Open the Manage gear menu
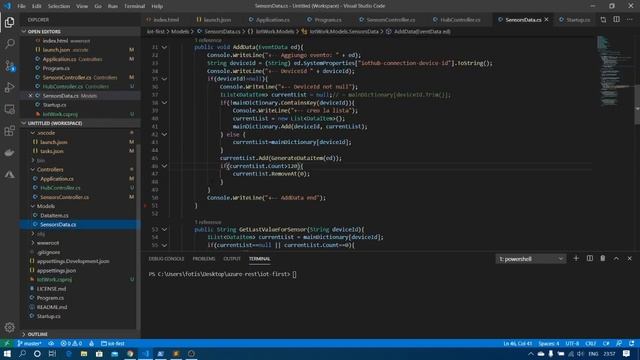 point(9,327)
